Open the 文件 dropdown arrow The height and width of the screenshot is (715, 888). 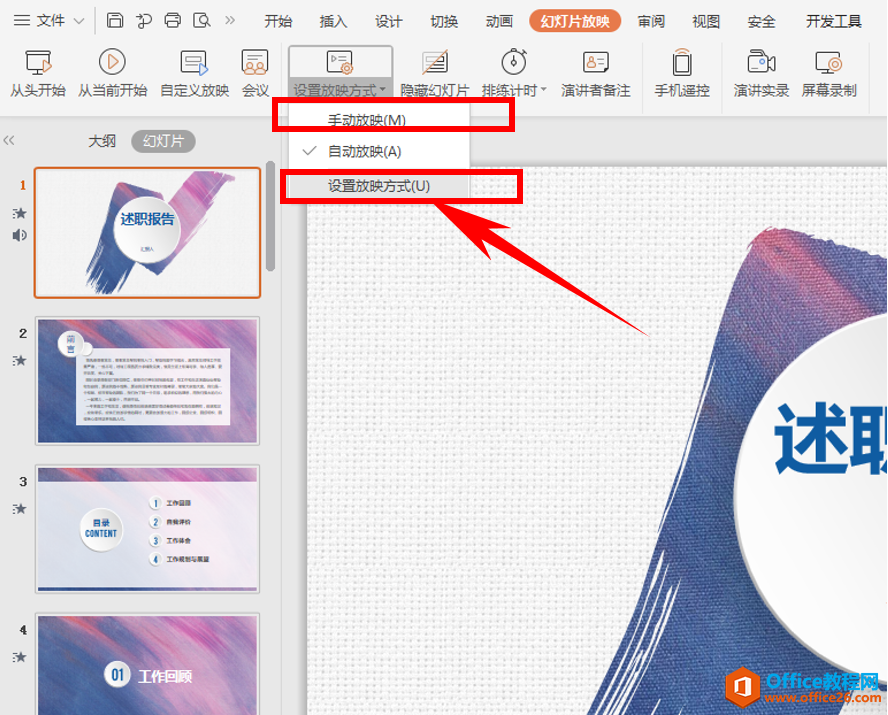[79, 22]
